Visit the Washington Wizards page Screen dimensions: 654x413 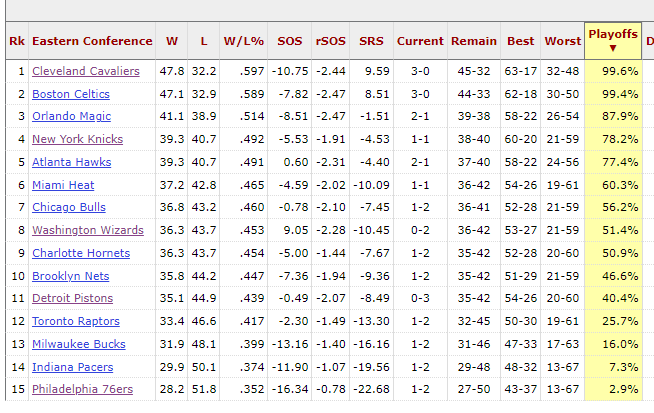pyautogui.click(x=88, y=230)
